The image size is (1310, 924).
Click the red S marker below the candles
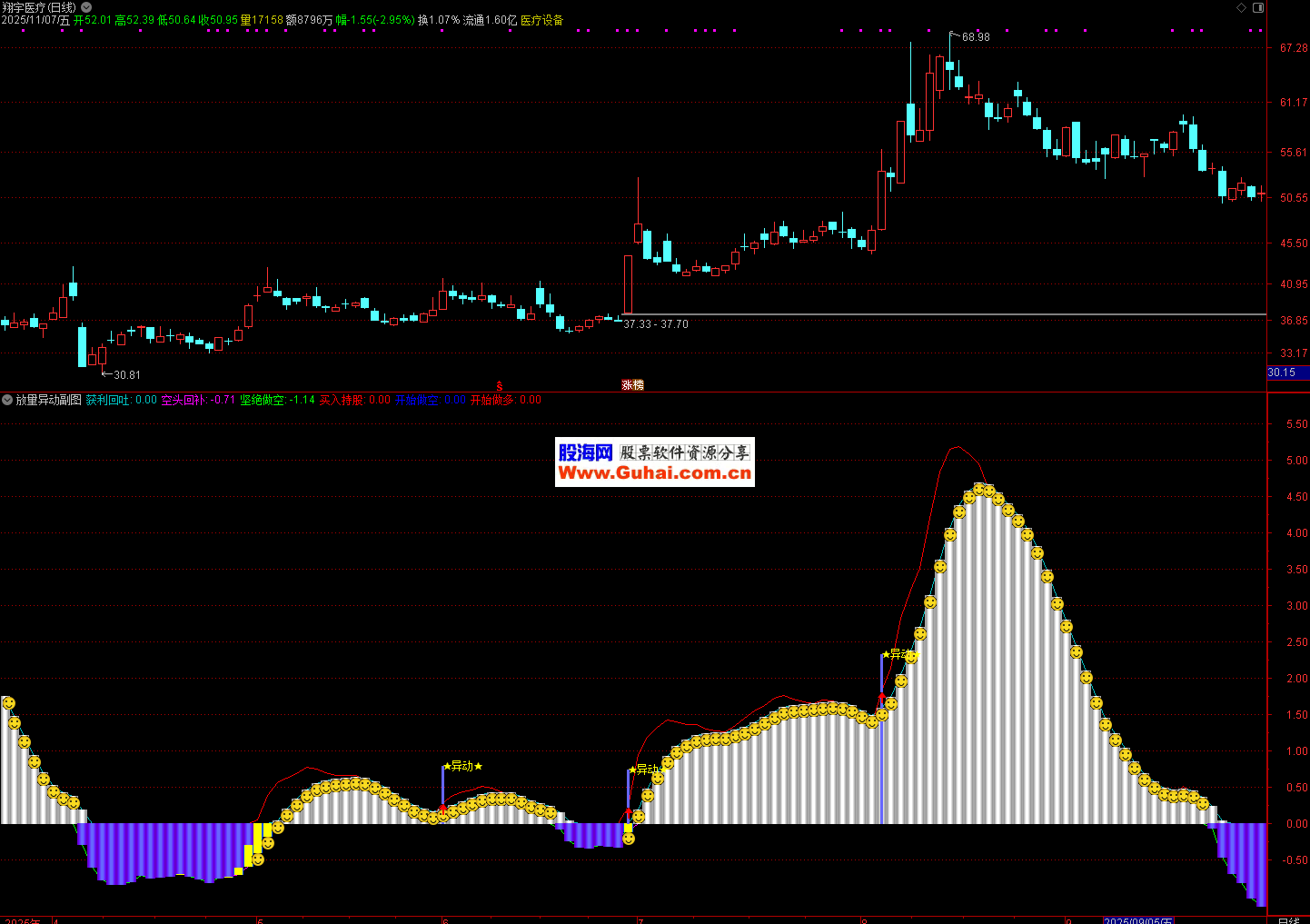click(499, 386)
